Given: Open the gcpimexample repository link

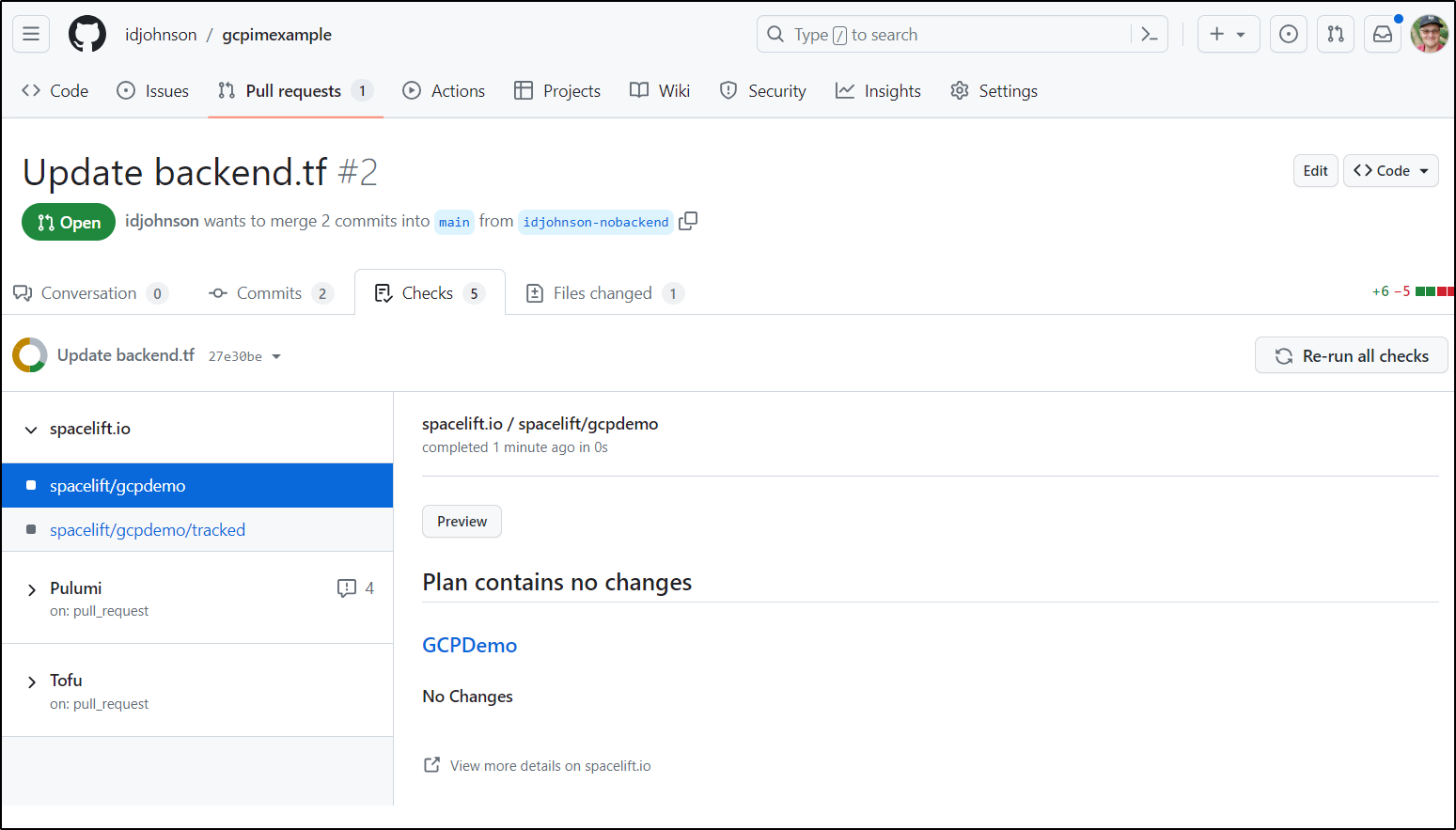Looking at the screenshot, I should (276, 34).
